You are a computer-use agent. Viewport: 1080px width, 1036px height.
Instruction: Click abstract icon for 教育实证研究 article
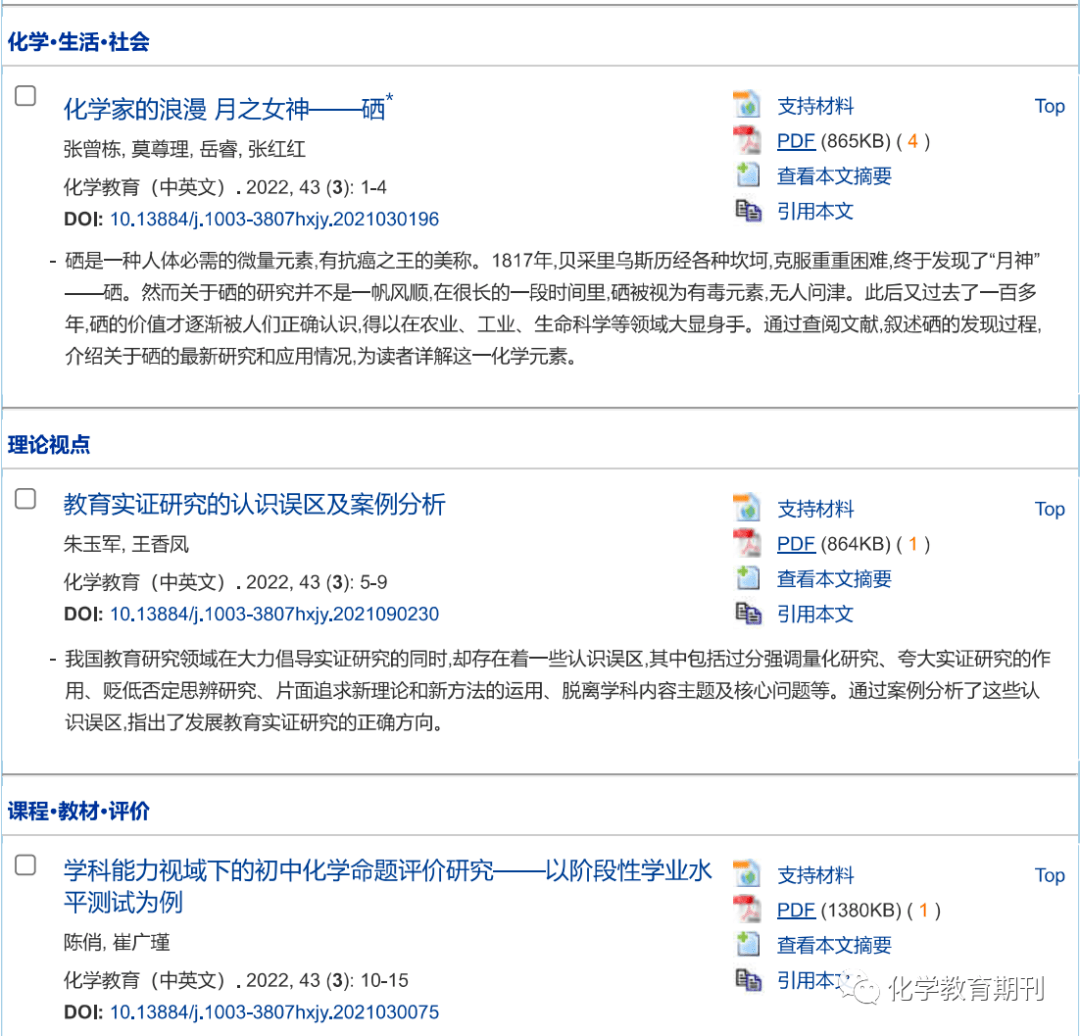(x=746, y=578)
